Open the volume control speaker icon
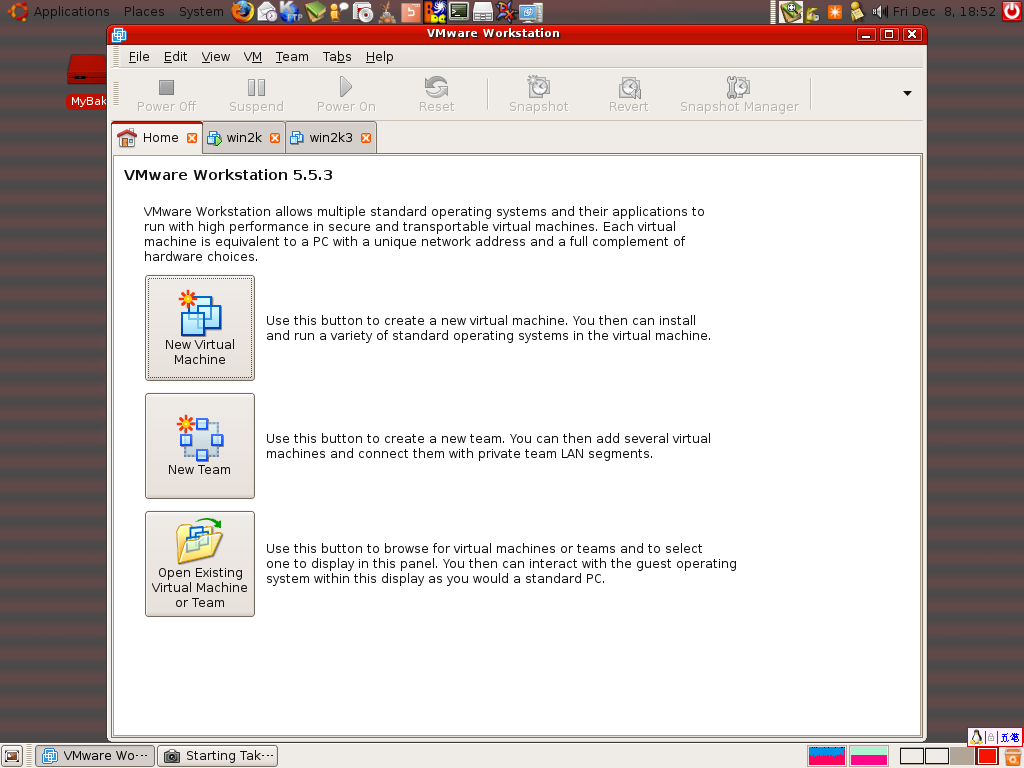Viewport: 1024px width, 768px height. pyautogui.click(x=879, y=12)
